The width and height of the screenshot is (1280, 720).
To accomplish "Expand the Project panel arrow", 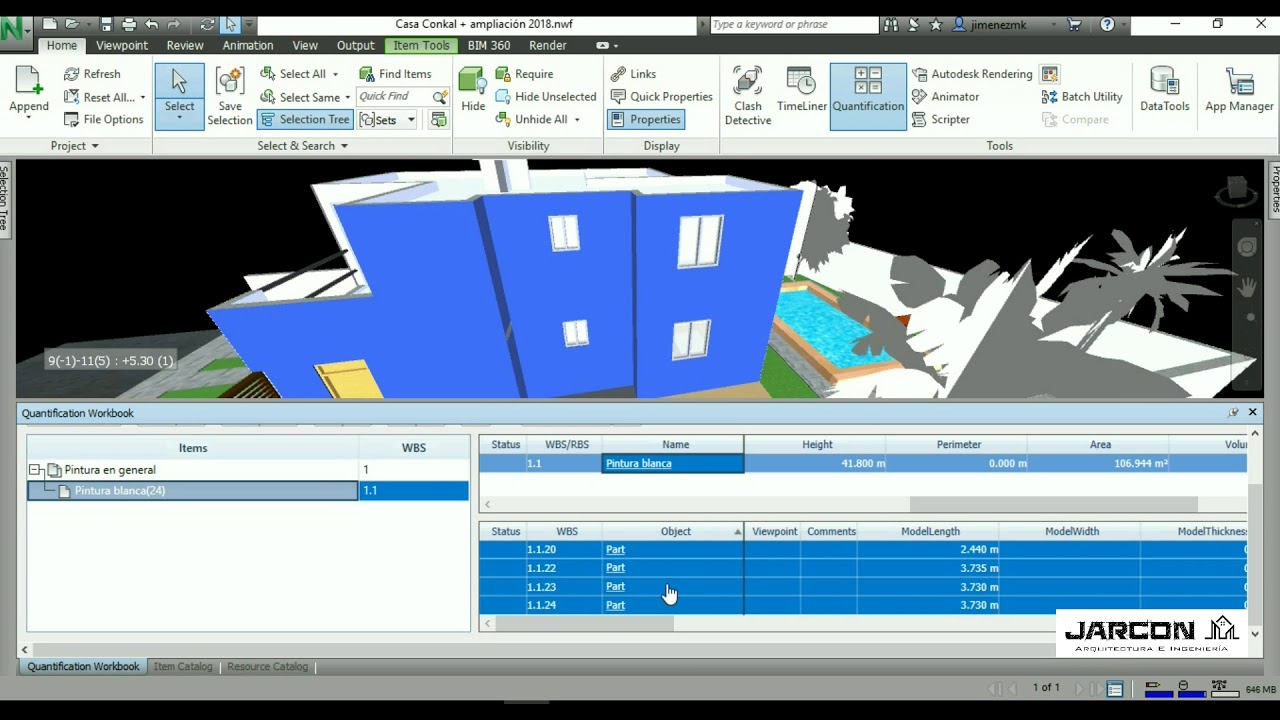I will tap(95, 146).
